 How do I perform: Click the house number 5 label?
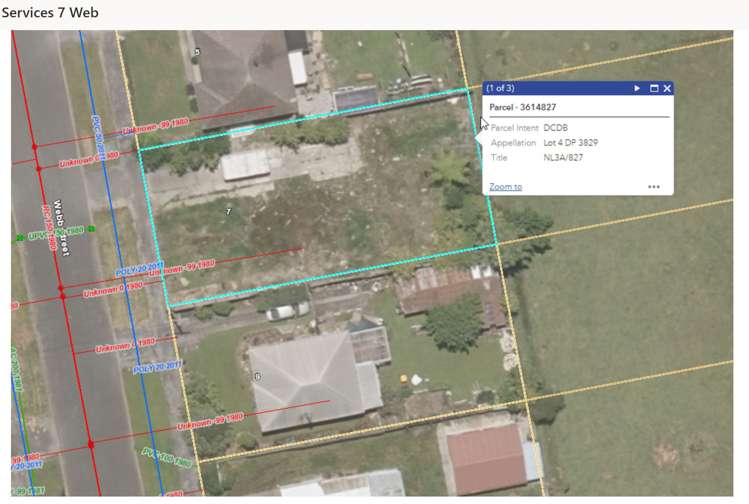click(x=197, y=51)
